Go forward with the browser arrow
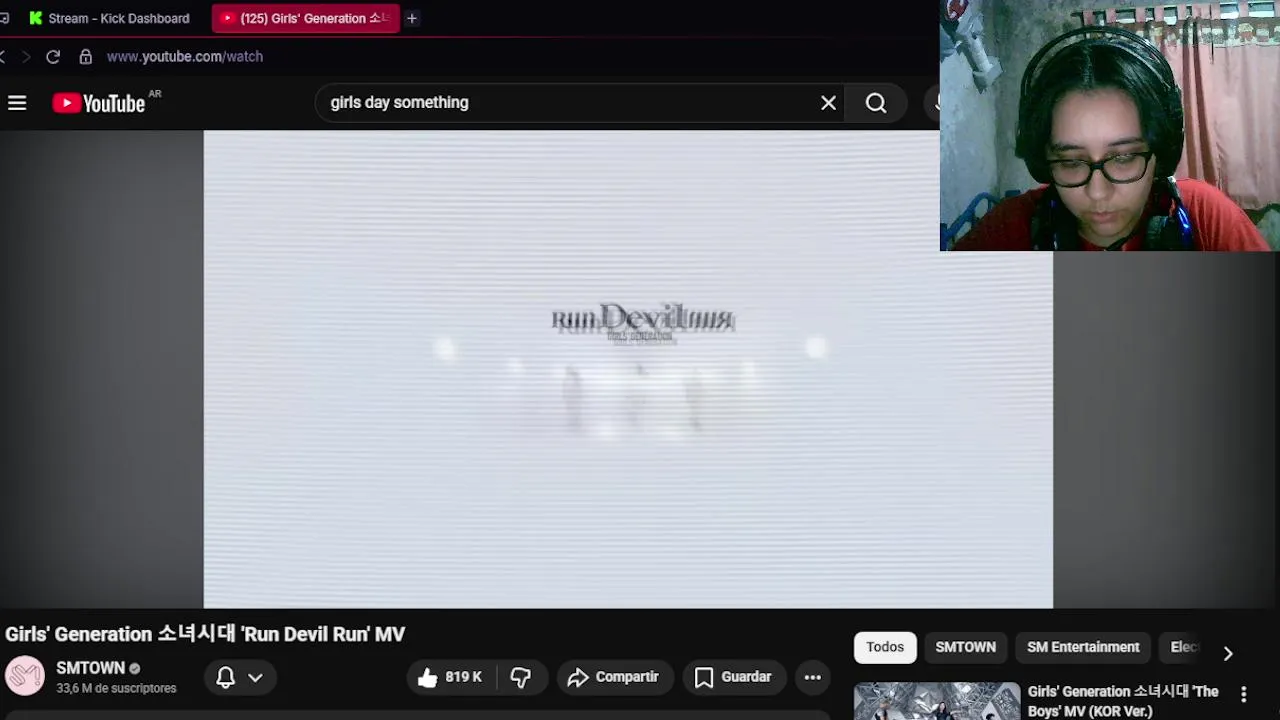Viewport: 1280px width, 720px height. tap(26, 57)
